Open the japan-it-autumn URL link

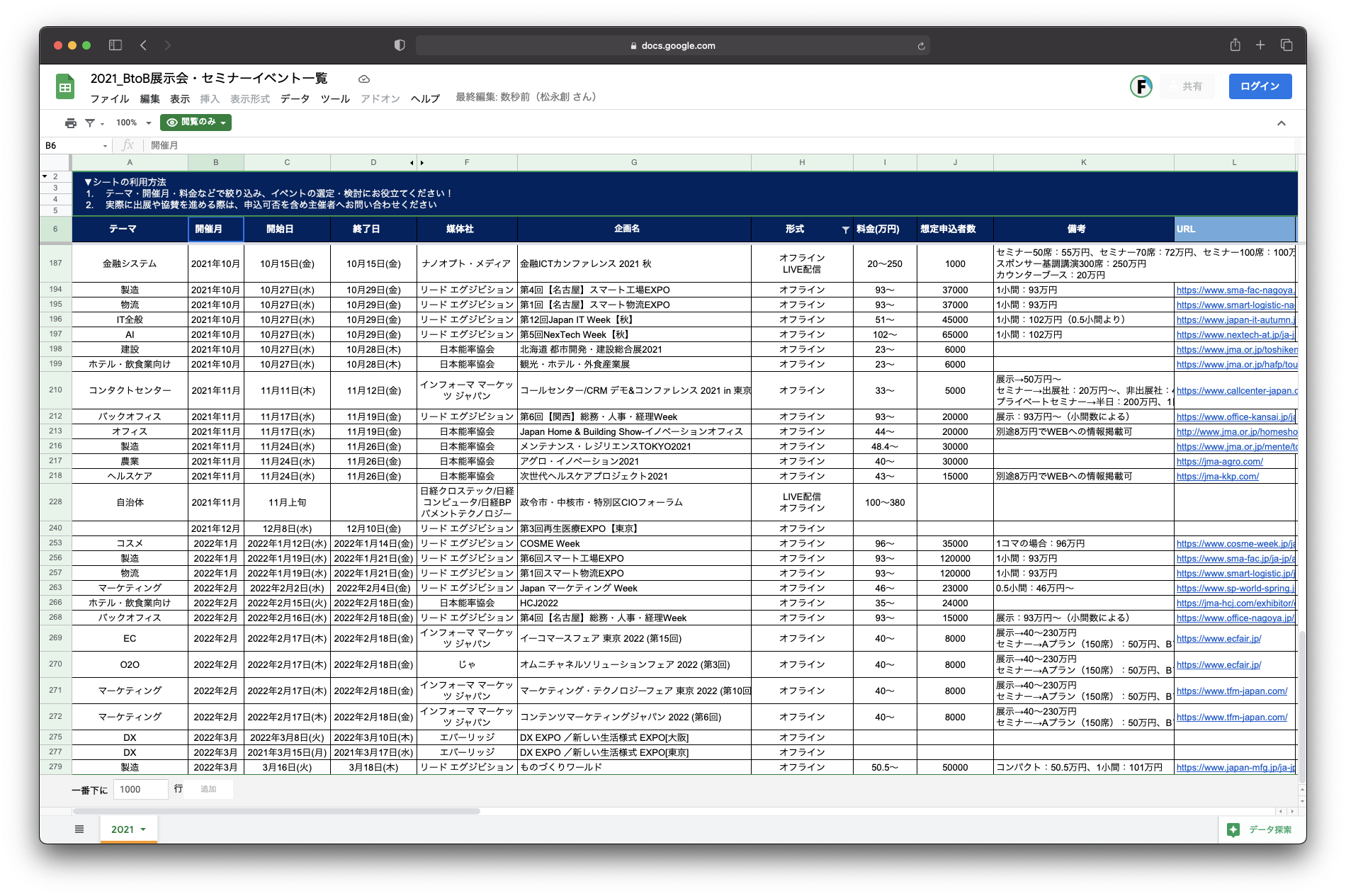[1235, 319]
